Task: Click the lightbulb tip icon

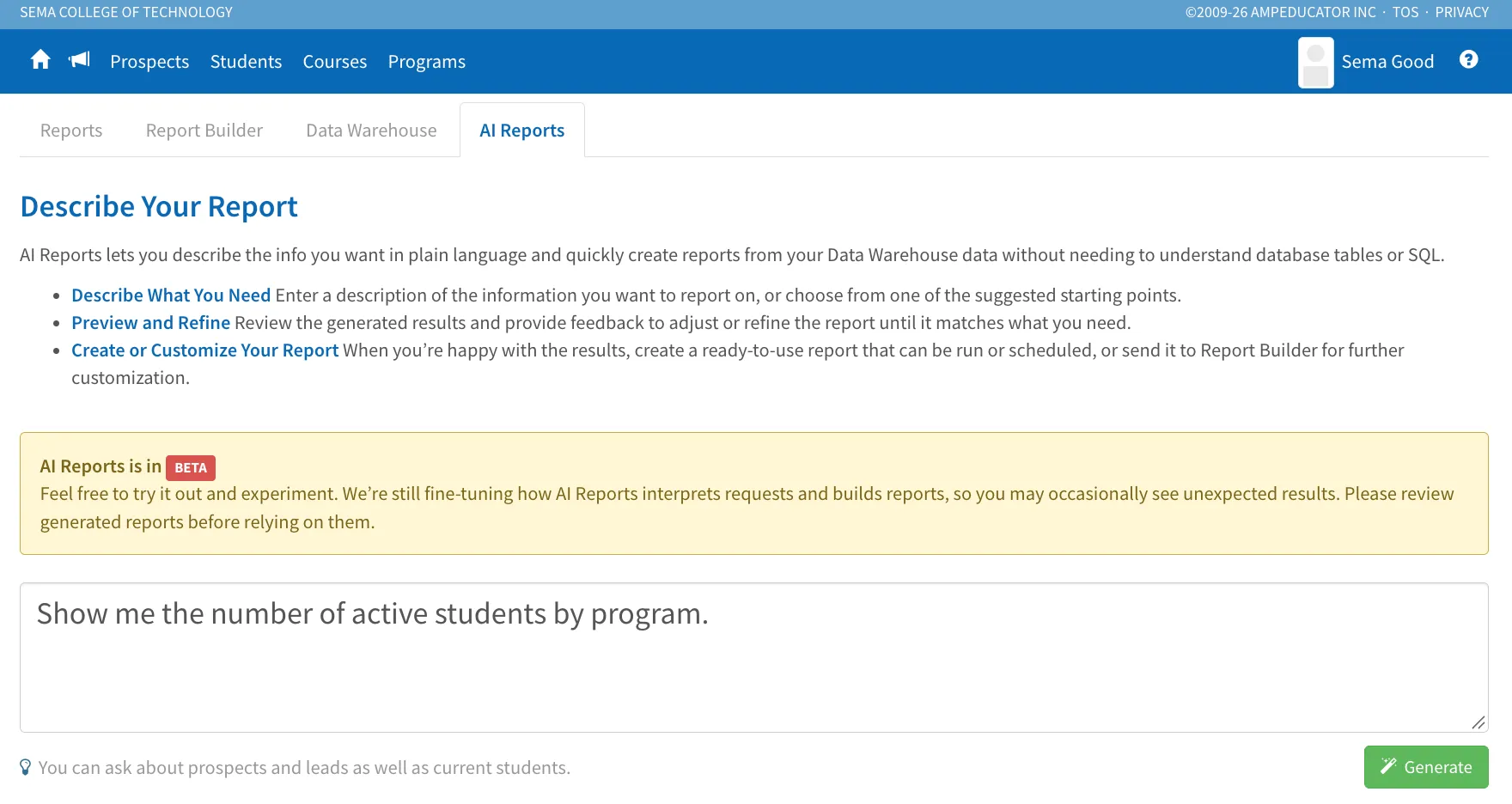Action: [26, 767]
